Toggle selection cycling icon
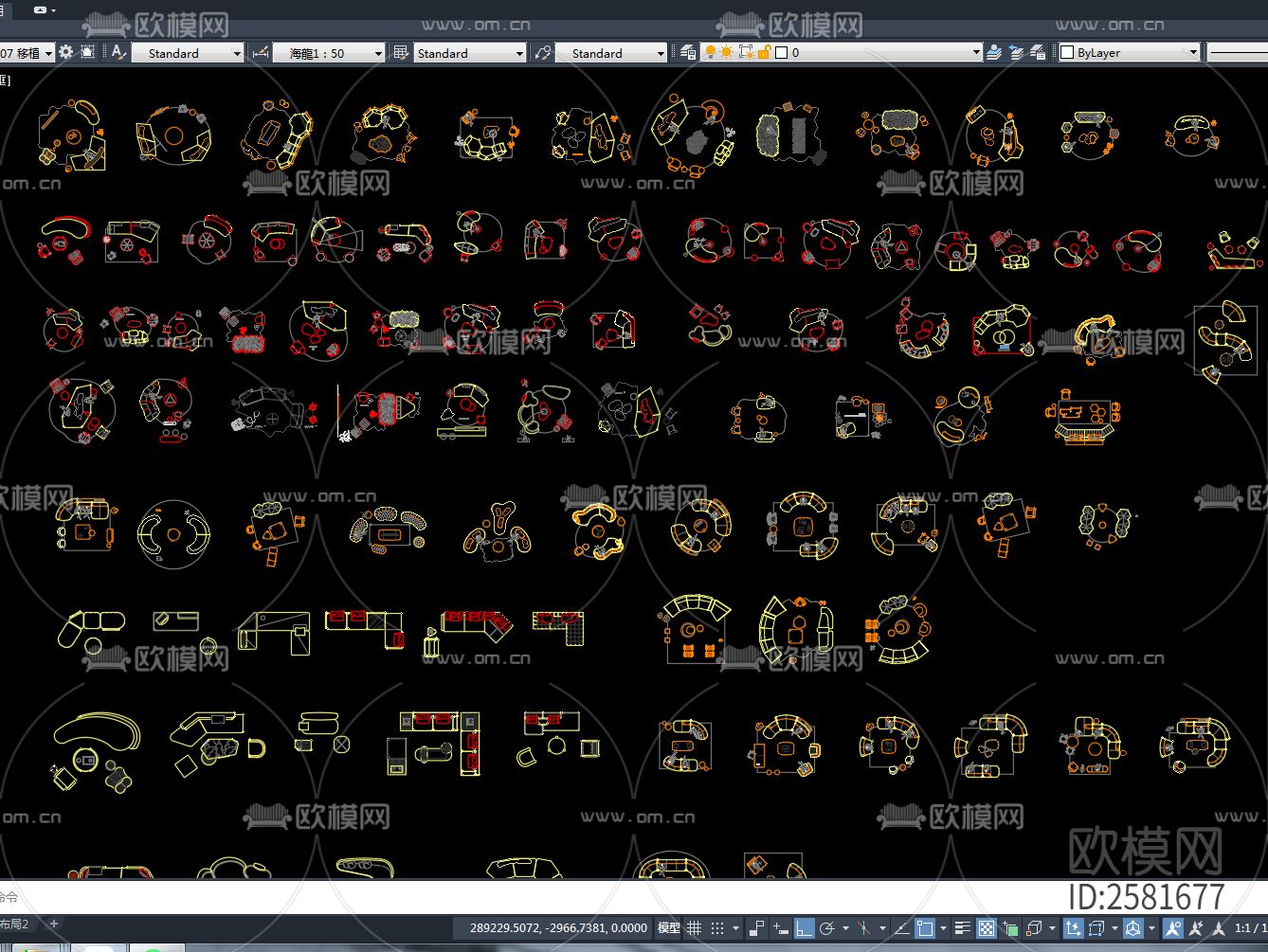The height and width of the screenshot is (952, 1268). [x=1010, y=928]
